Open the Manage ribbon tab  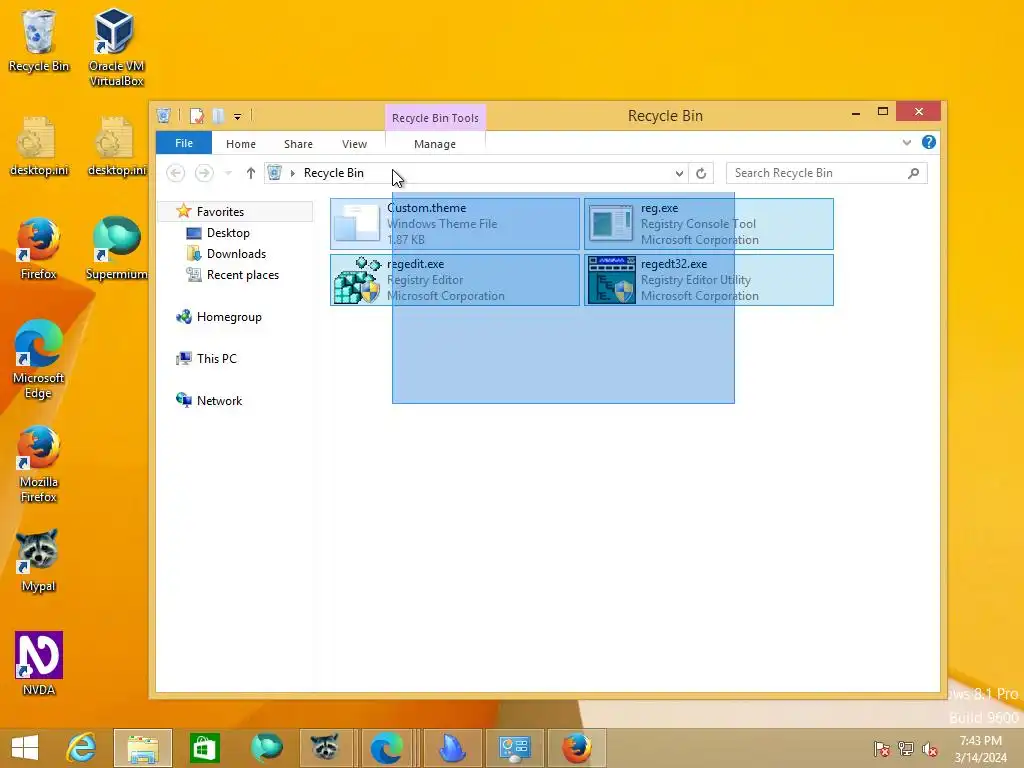pyautogui.click(x=435, y=144)
